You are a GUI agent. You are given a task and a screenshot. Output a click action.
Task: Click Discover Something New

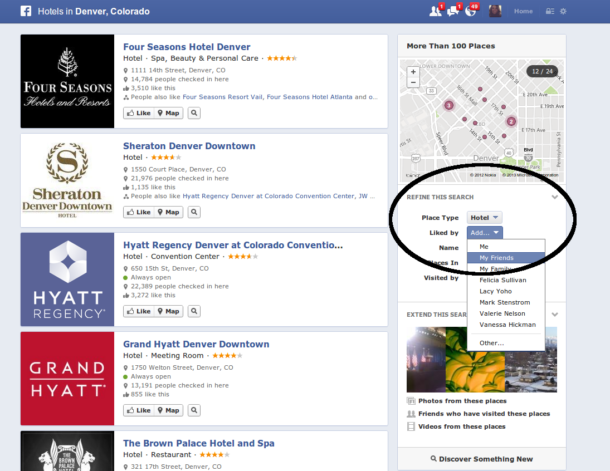481,459
